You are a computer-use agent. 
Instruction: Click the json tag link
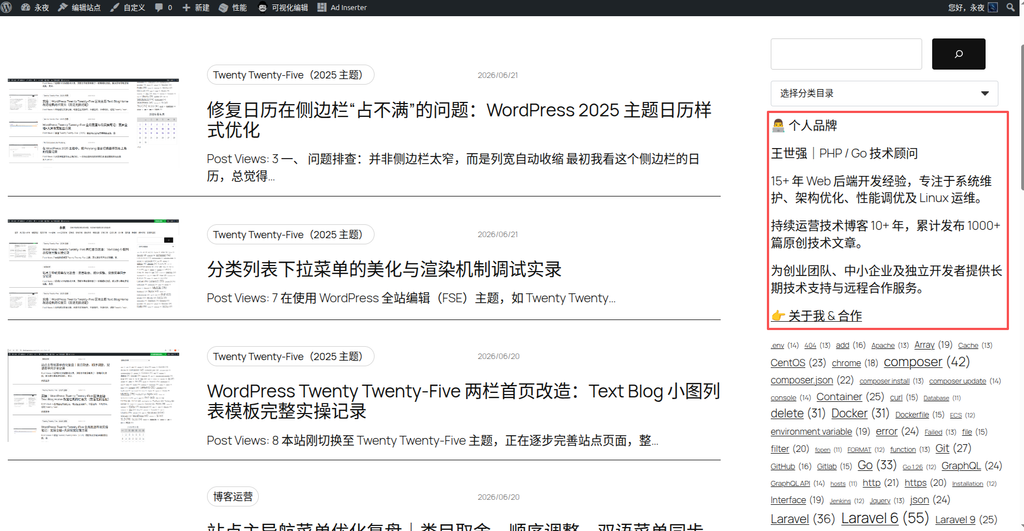click(x=919, y=500)
